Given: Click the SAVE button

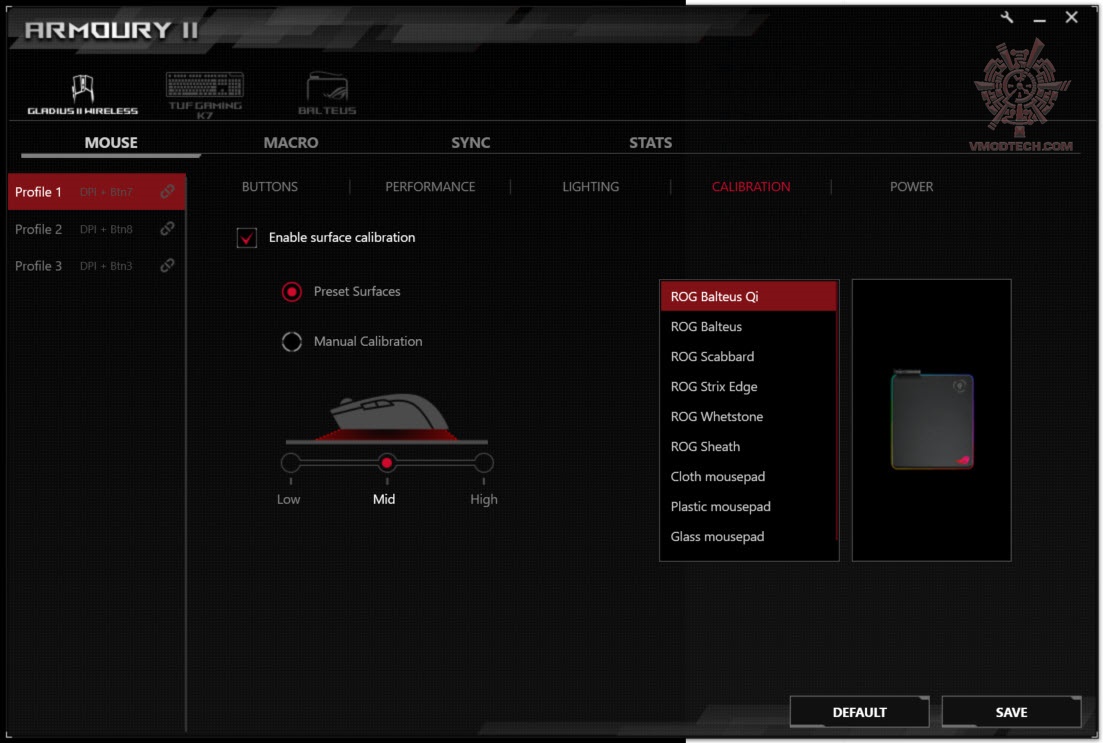Looking at the screenshot, I should (1012, 712).
